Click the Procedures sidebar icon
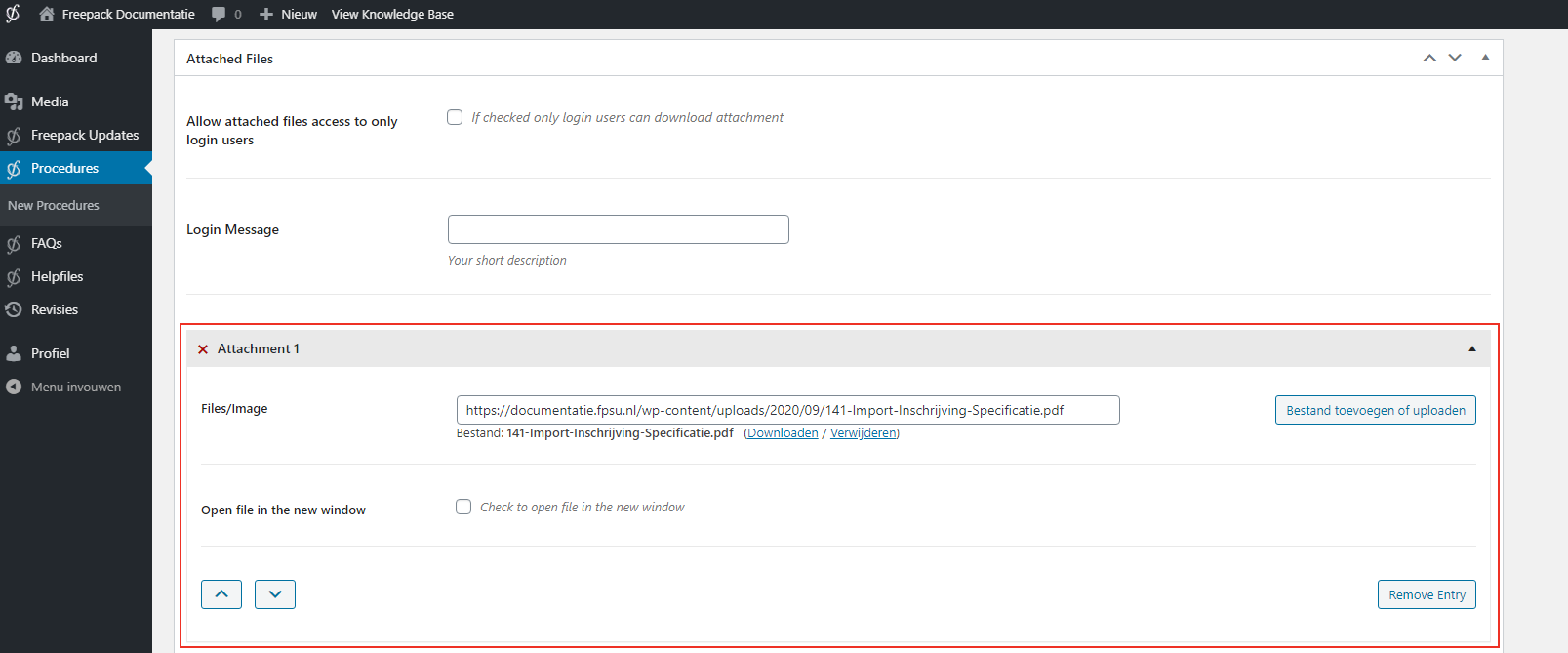1568x653 pixels. (14, 169)
